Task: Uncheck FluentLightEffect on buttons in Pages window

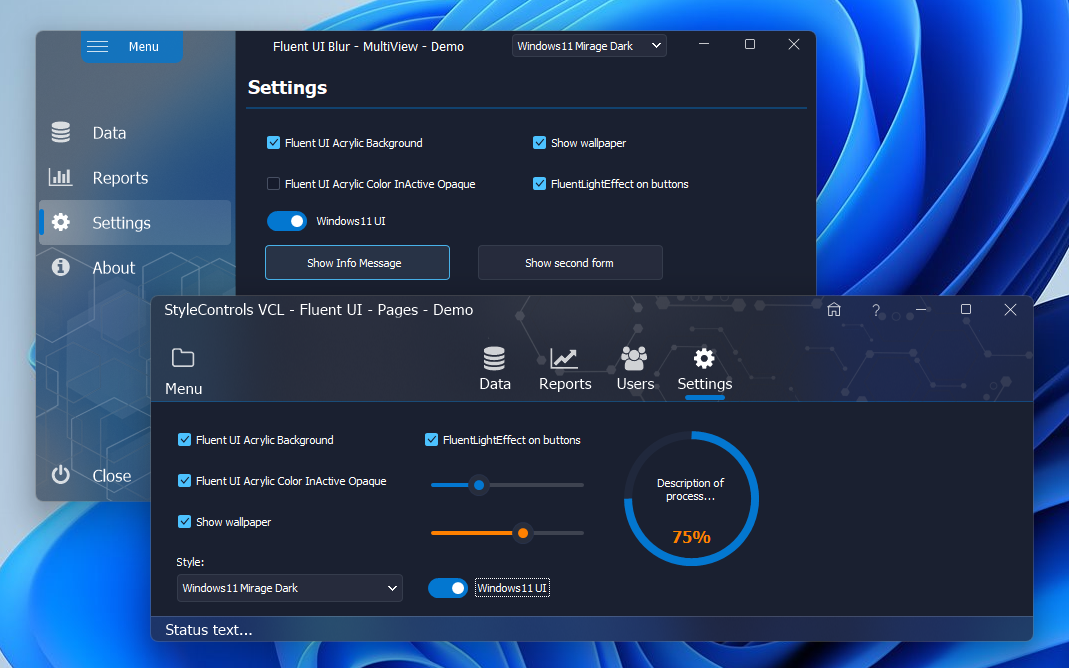Action: 431,440
